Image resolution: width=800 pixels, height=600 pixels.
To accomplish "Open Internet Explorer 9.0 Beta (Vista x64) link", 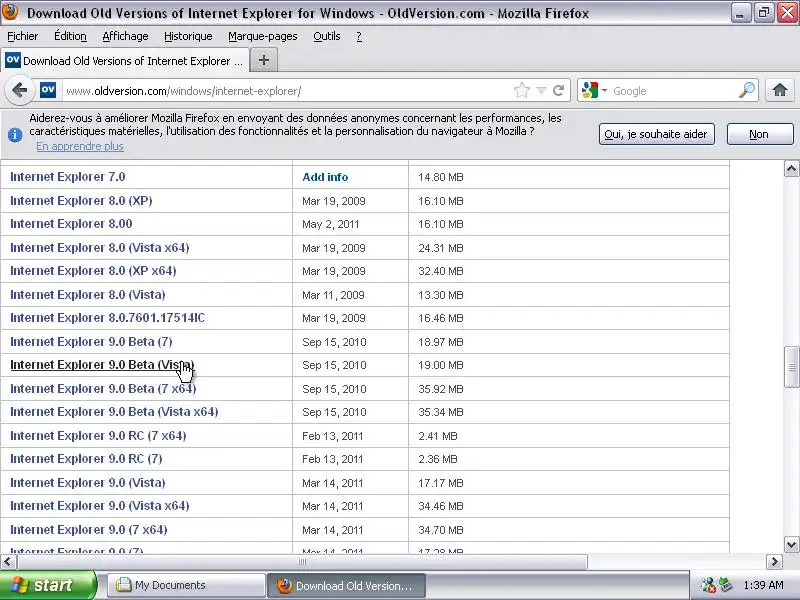I will [114, 412].
